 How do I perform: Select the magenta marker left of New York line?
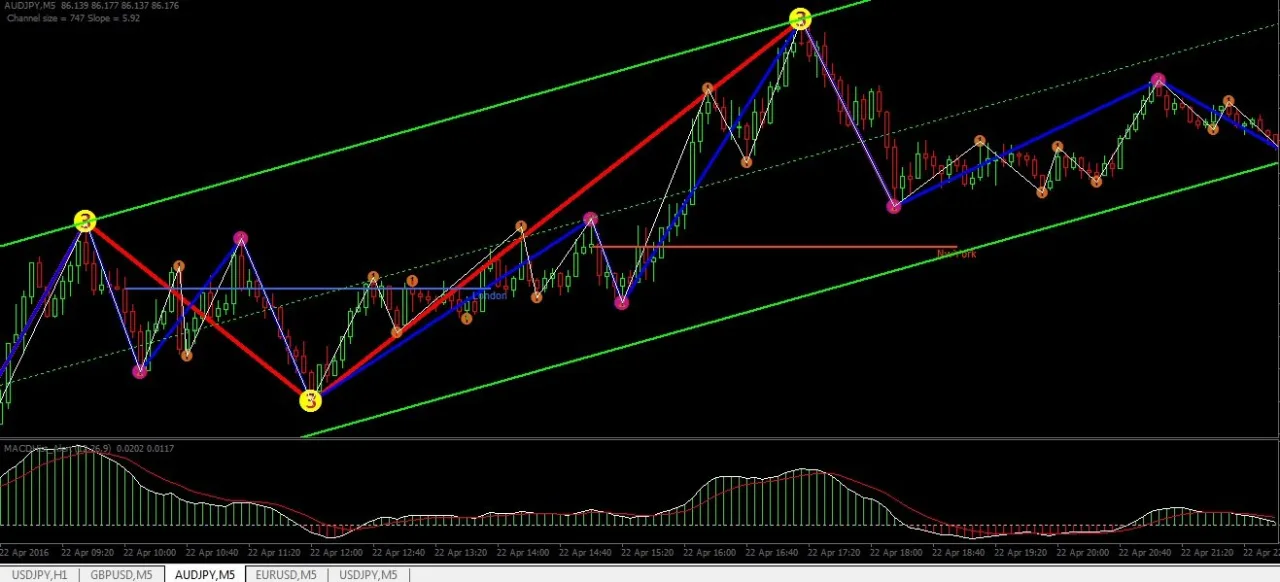[591, 218]
